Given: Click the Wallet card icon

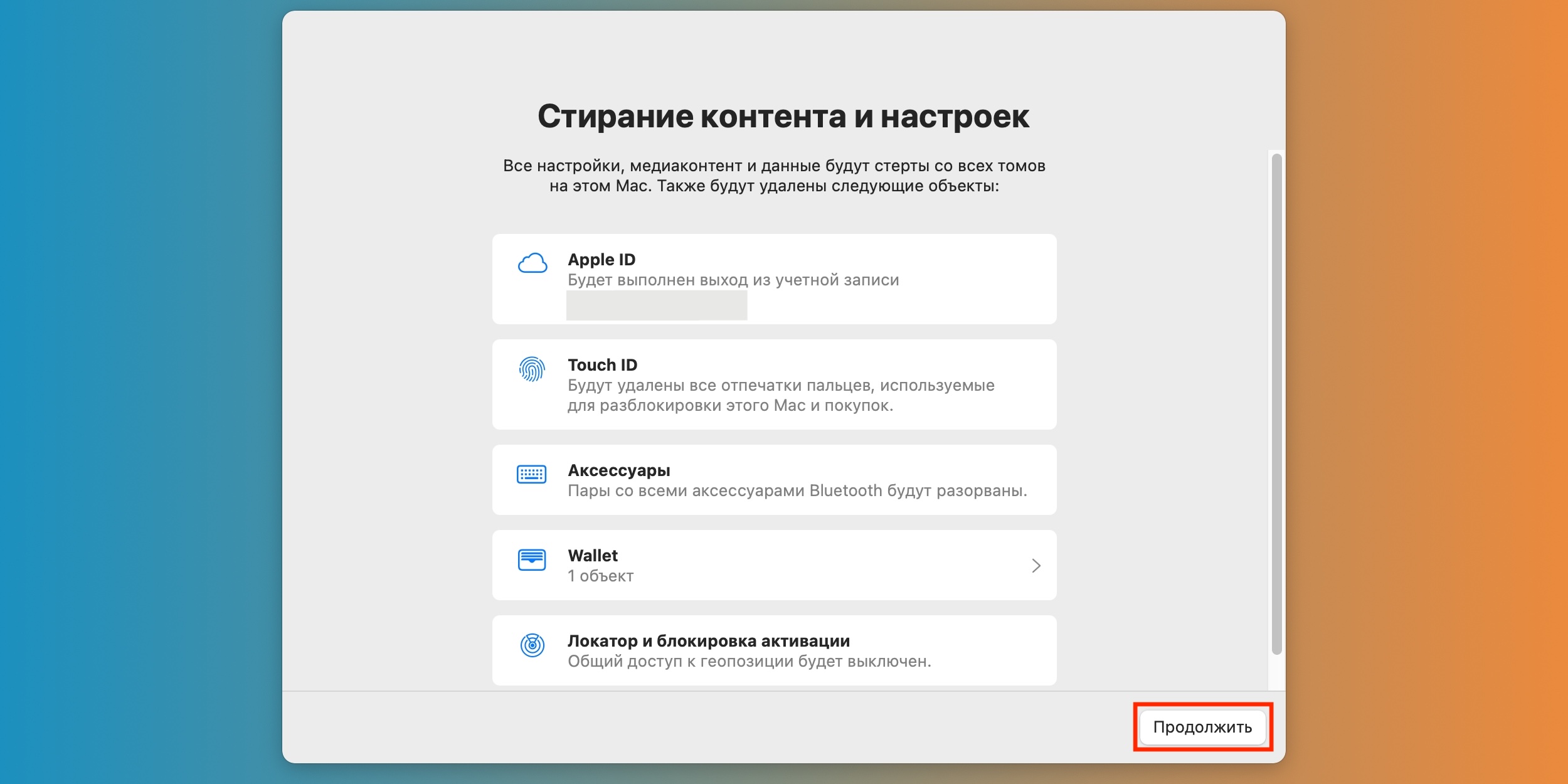Looking at the screenshot, I should (x=532, y=559).
